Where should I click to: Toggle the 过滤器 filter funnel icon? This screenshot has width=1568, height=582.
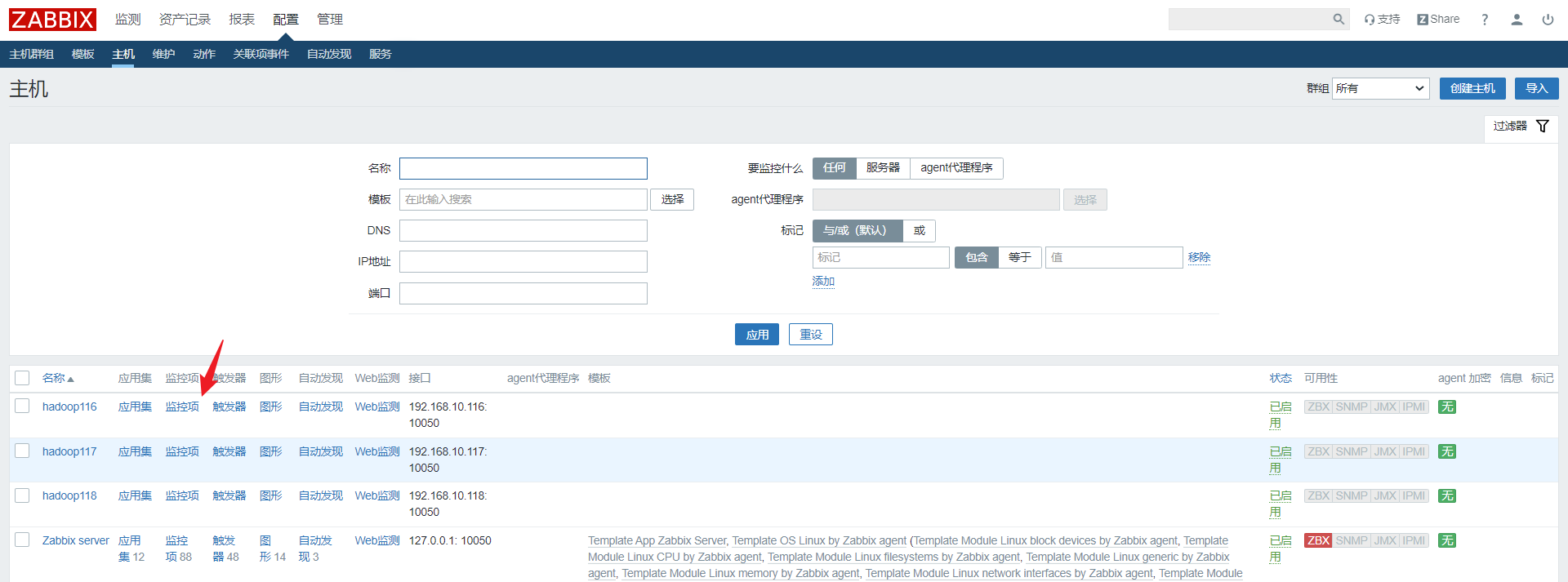1543,126
